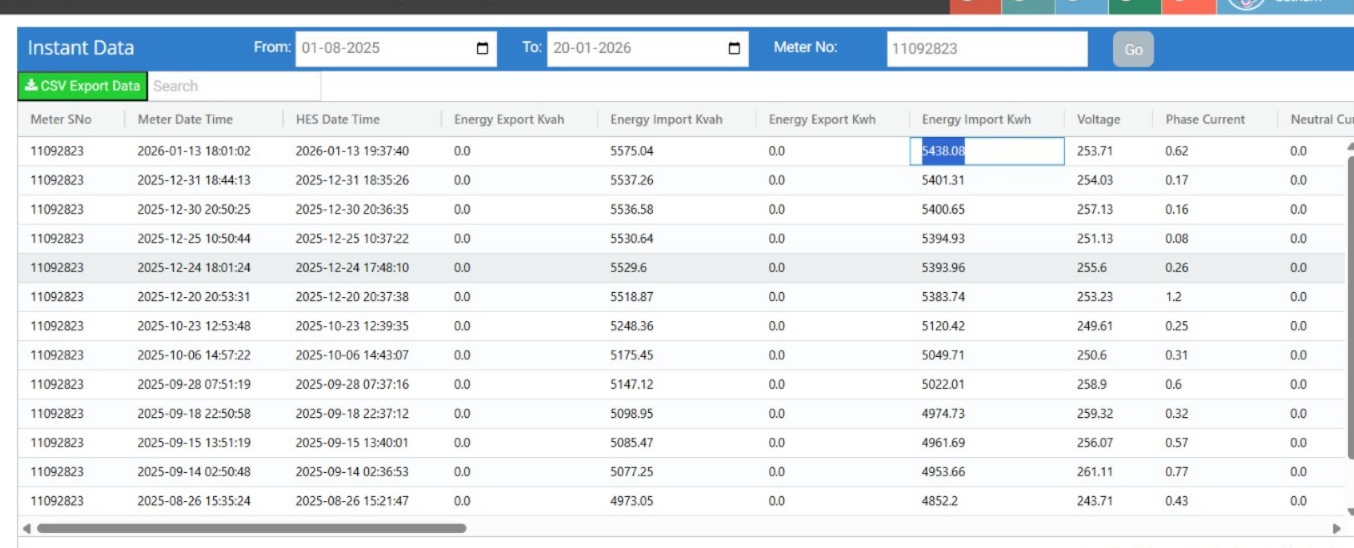Click the Energy Export Kvah column header
Viewport: 1354px width, 548px height.
509,119
